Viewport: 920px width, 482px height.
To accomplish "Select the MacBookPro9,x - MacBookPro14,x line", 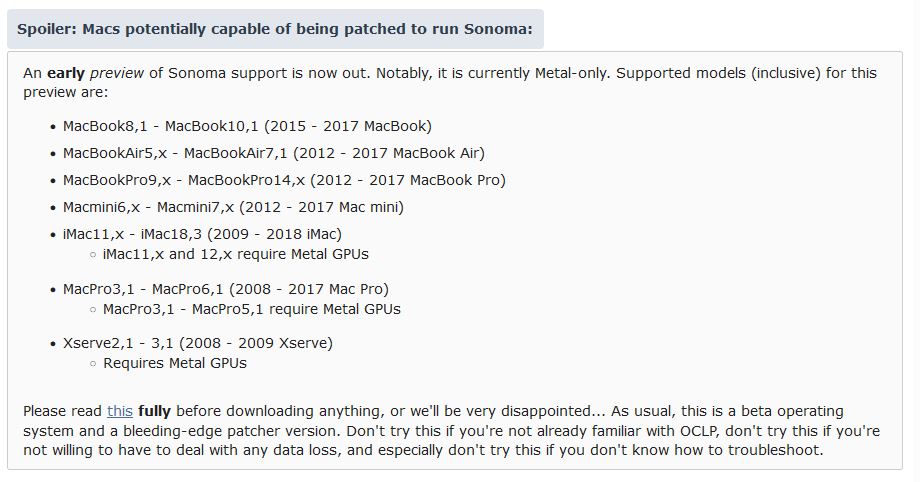I will 284,180.
